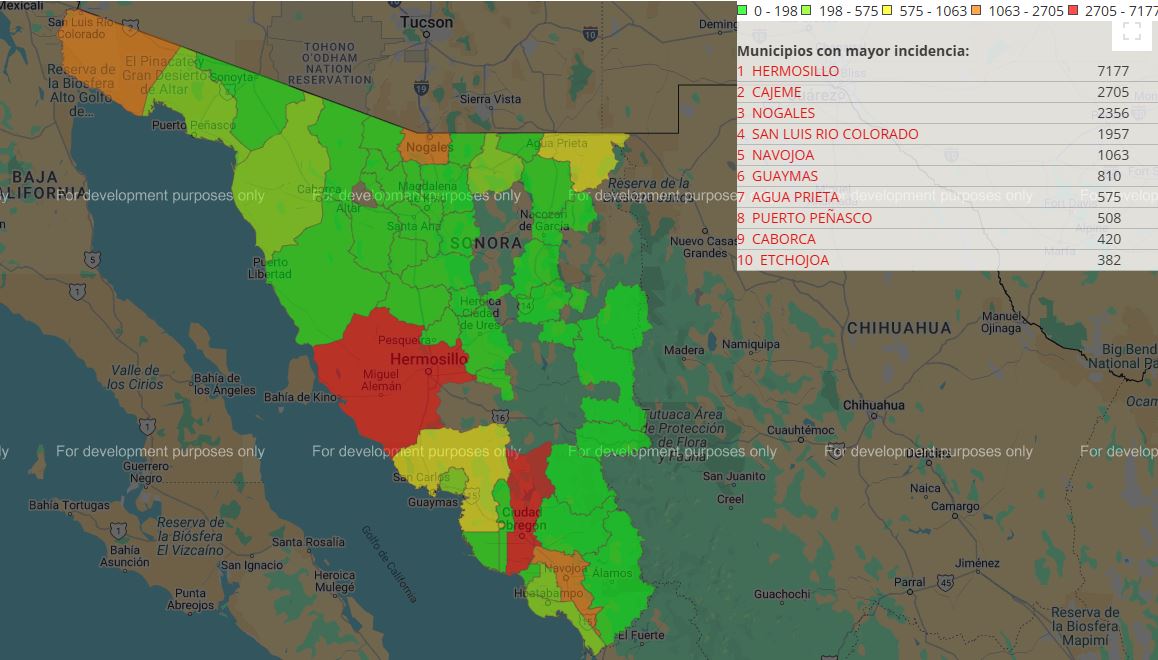
Task: Click the yellow 575 - 1063 legend swatch
Action: click(x=888, y=10)
